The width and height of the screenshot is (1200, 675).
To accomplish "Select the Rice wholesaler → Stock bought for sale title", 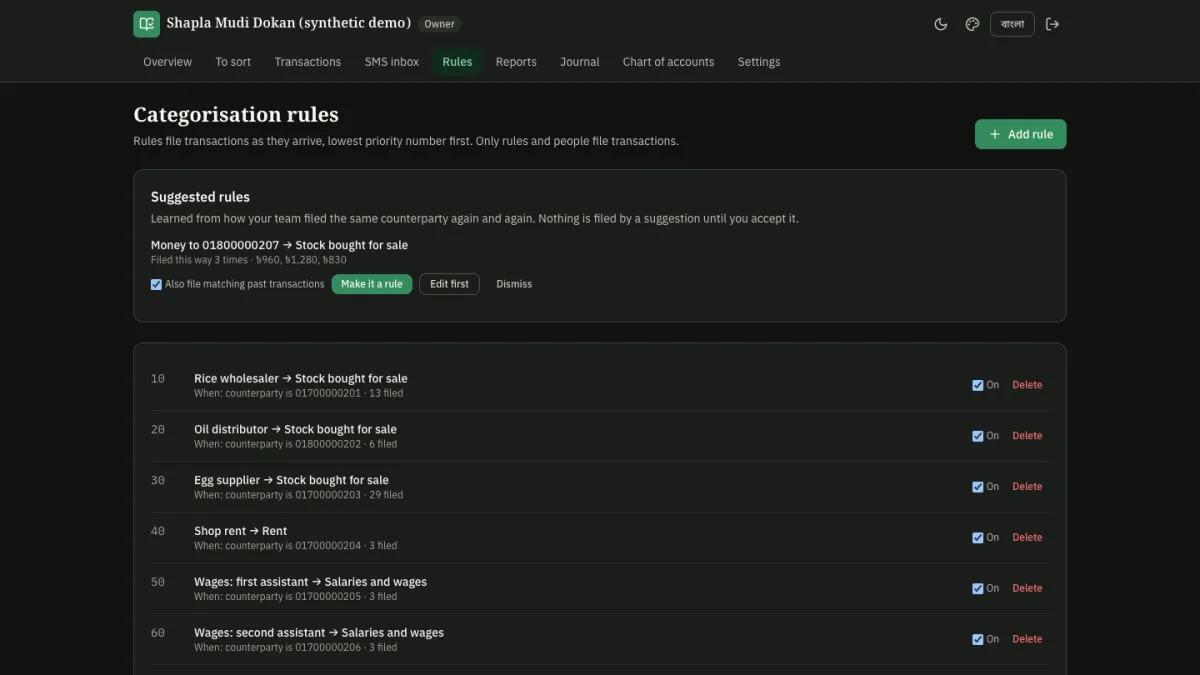I will (301, 379).
